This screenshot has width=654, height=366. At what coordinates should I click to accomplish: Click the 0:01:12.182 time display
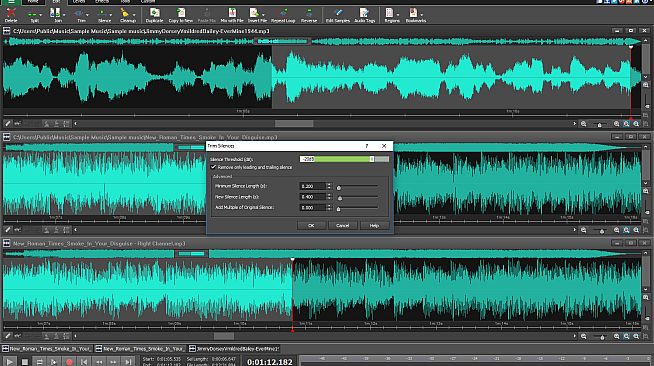[x=269, y=362]
